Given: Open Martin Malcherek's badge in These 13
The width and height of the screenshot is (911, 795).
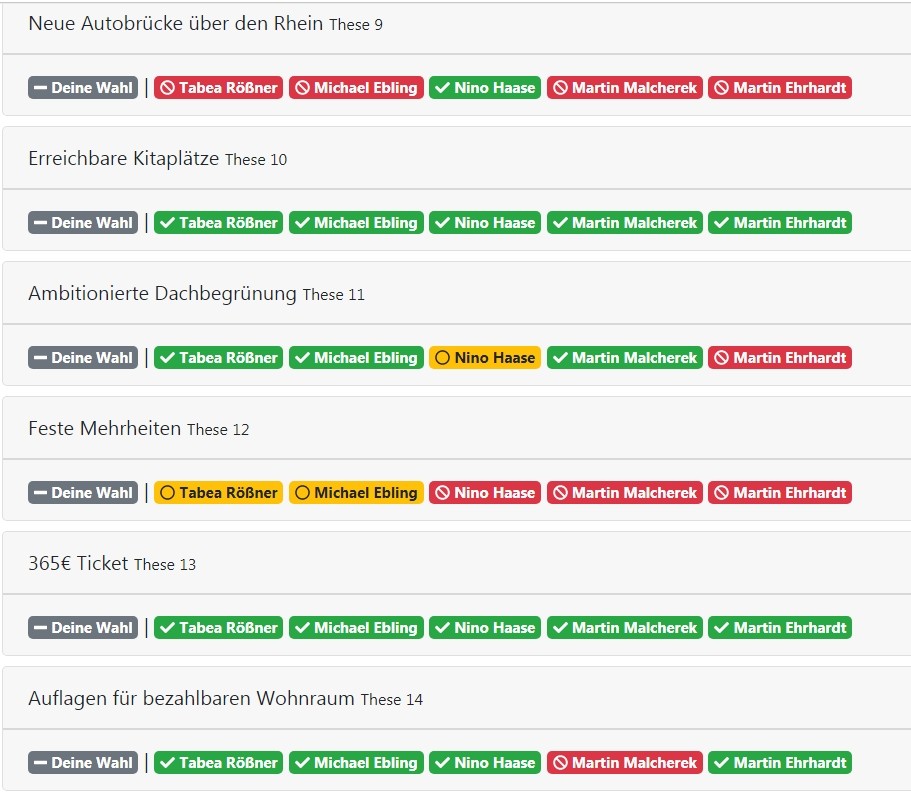Looking at the screenshot, I should click(x=625, y=628).
